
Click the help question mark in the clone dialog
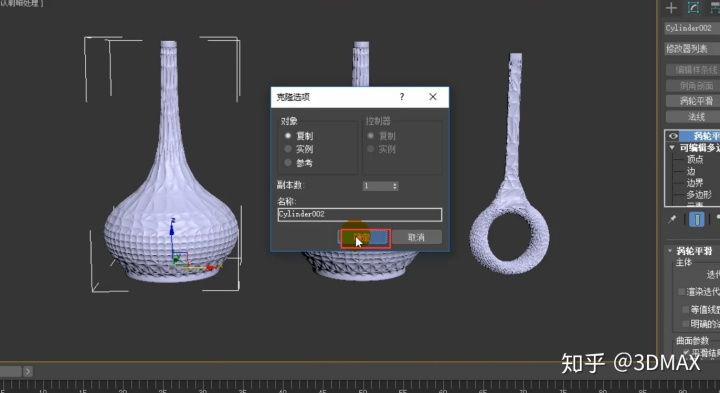pos(402,96)
